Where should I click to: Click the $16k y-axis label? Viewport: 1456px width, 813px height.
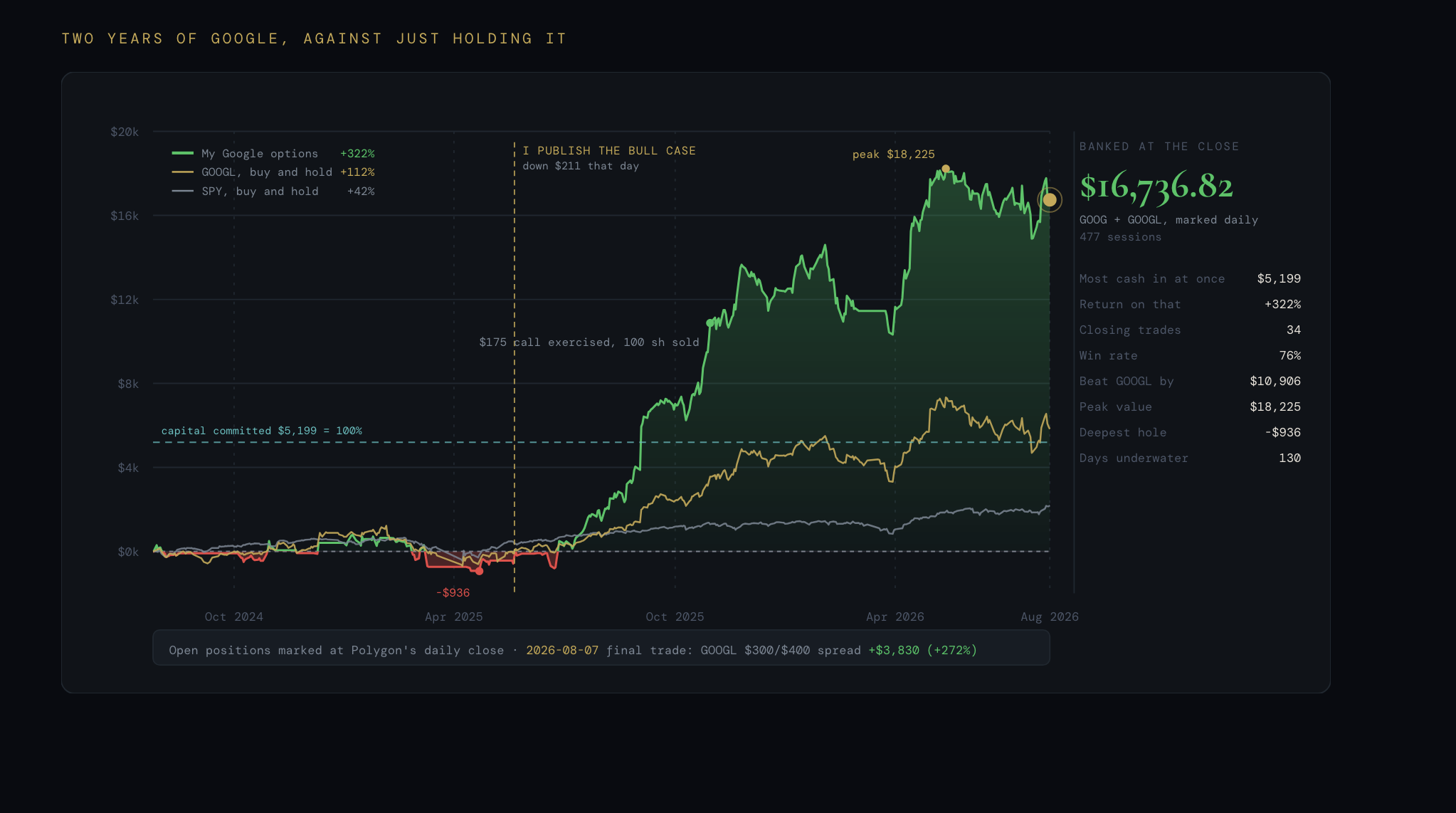[x=125, y=216]
